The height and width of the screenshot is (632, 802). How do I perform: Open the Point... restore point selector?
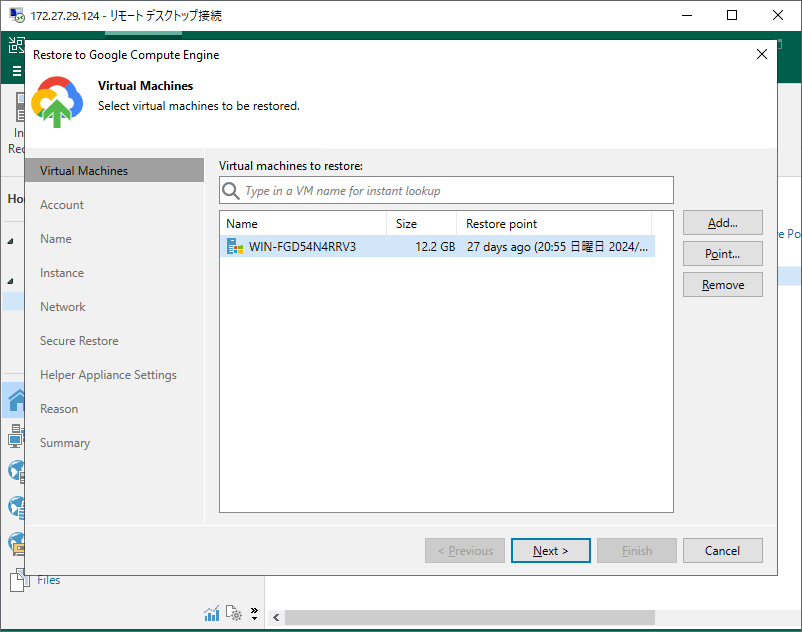722,254
